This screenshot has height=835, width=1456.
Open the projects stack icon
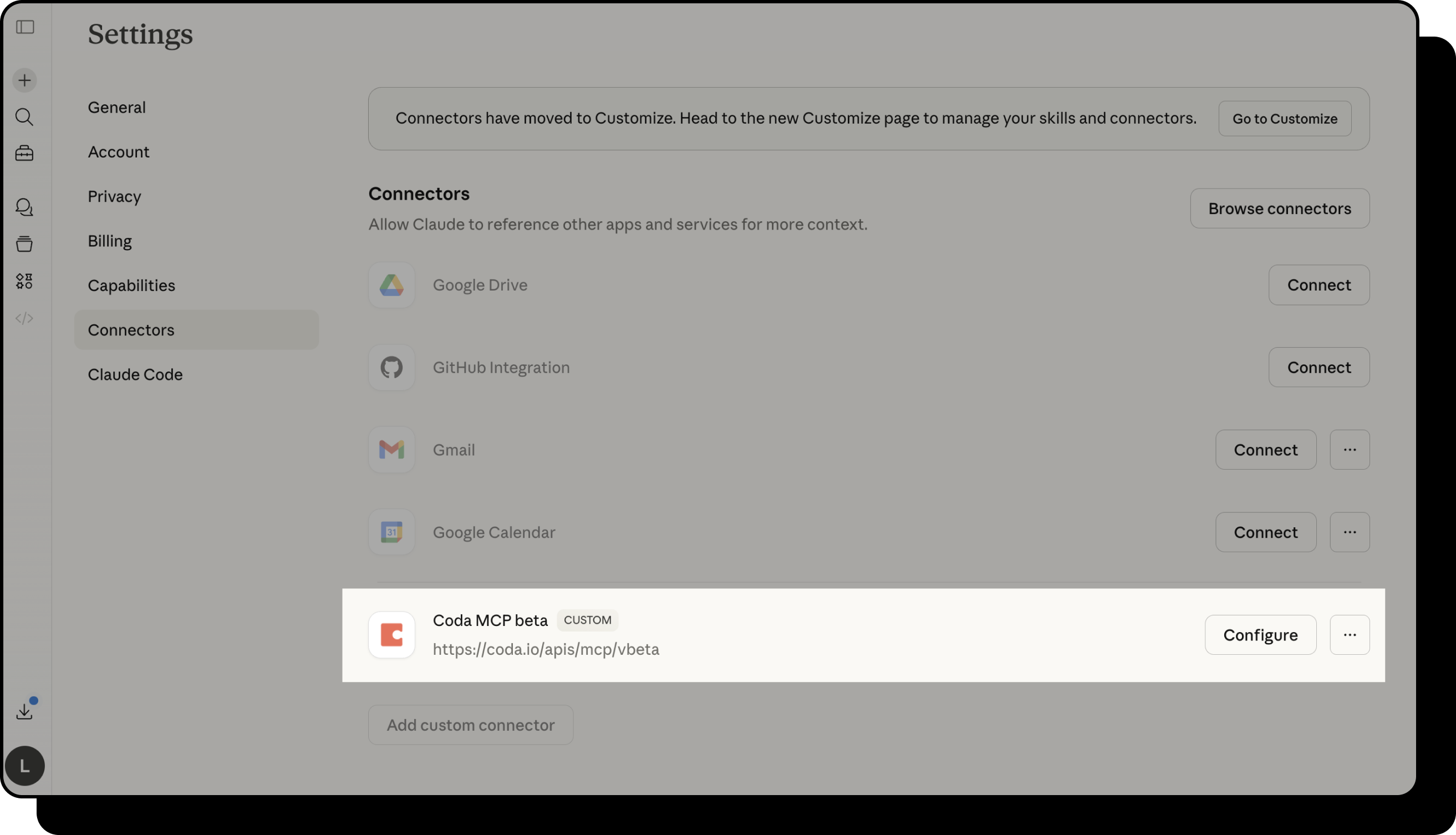click(x=24, y=244)
